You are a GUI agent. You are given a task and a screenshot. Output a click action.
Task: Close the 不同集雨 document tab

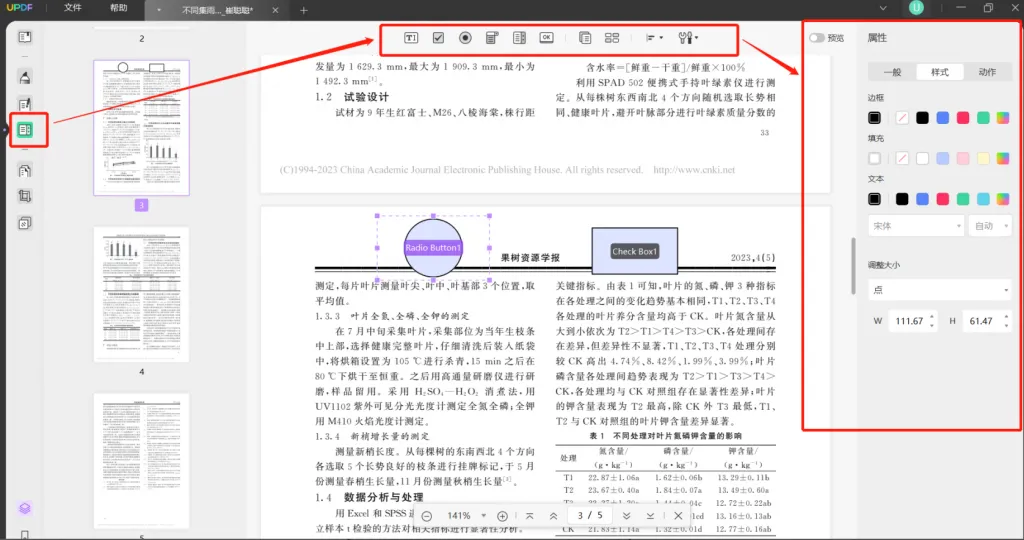[x=275, y=10]
